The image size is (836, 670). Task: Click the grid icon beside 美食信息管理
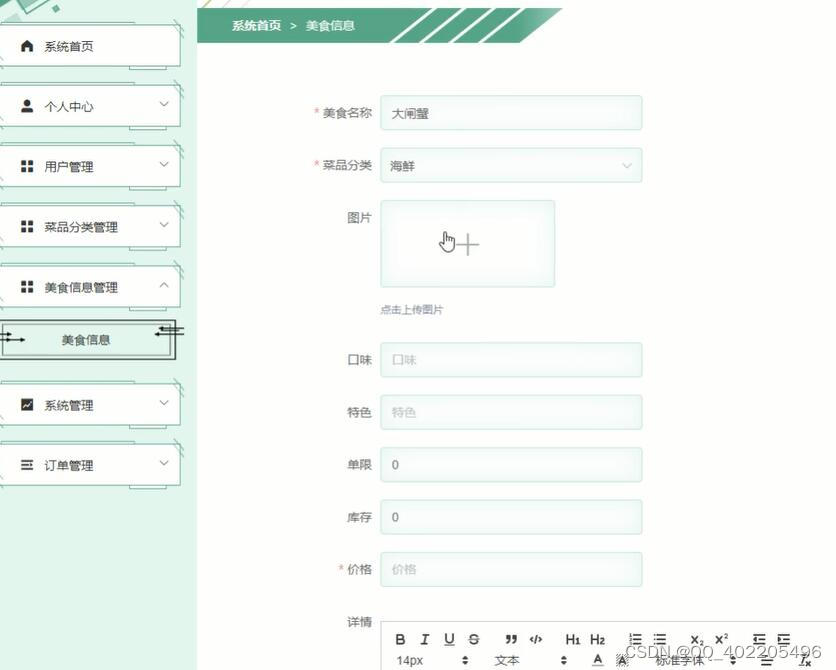27,287
